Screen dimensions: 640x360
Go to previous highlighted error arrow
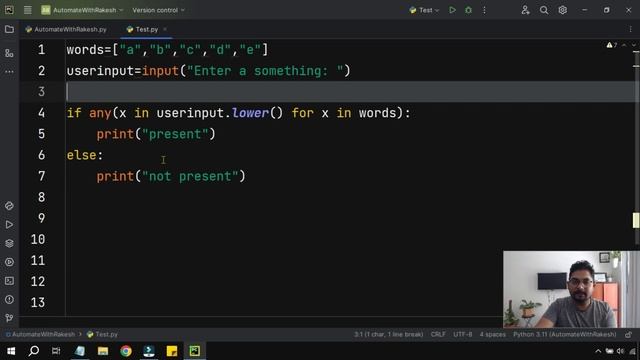(624, 45)
